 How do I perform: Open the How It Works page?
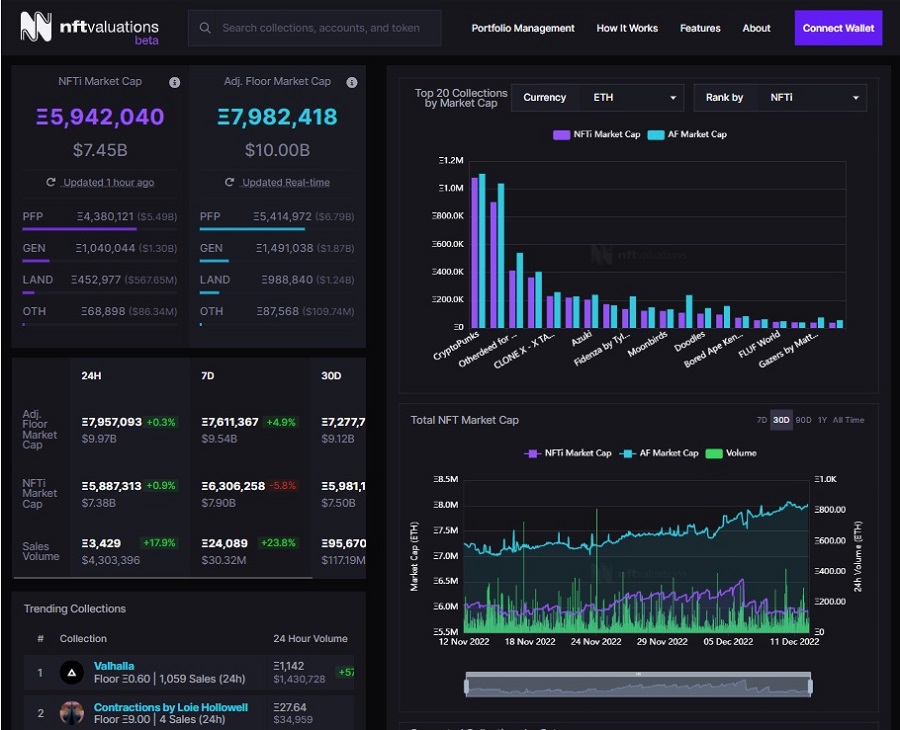tap(627, 28)
